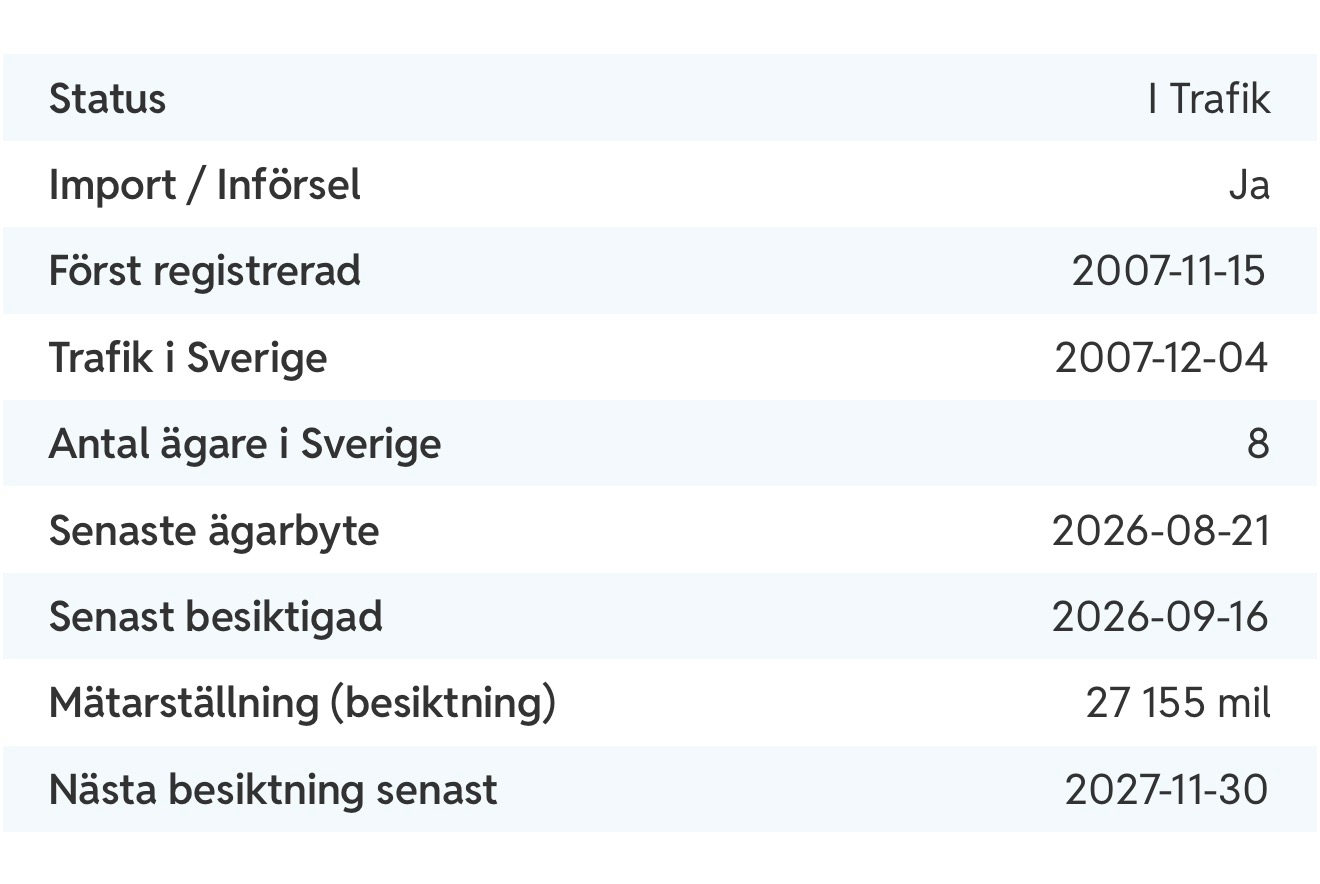Select the Mätarställning (besiktning) label

click(303, 703)
